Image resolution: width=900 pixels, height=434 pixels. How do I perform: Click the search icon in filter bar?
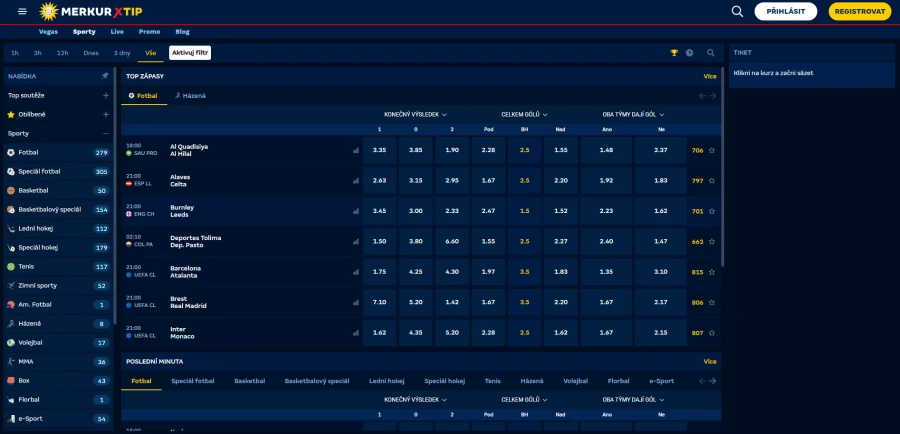coord(711,53)
